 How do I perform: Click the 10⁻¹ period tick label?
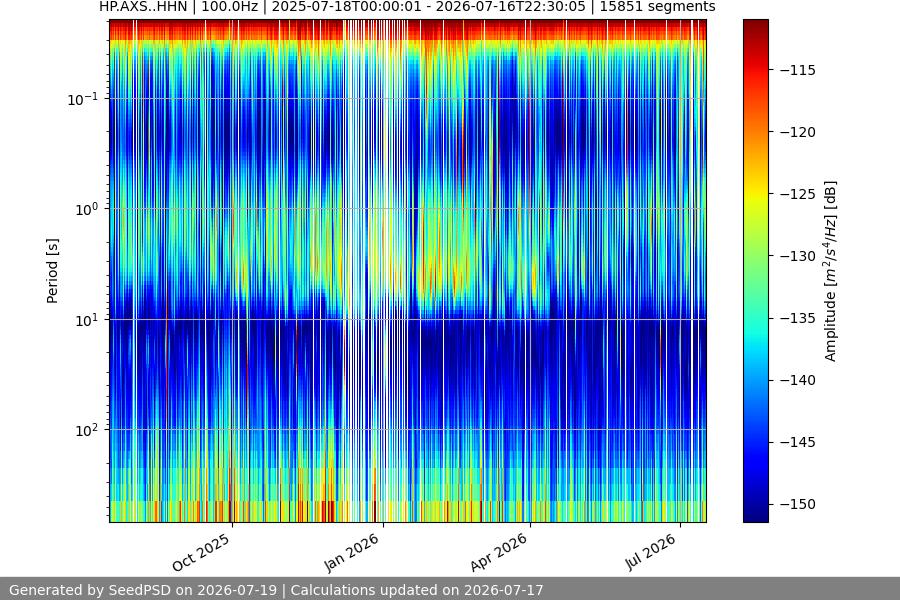click(83, 99)
